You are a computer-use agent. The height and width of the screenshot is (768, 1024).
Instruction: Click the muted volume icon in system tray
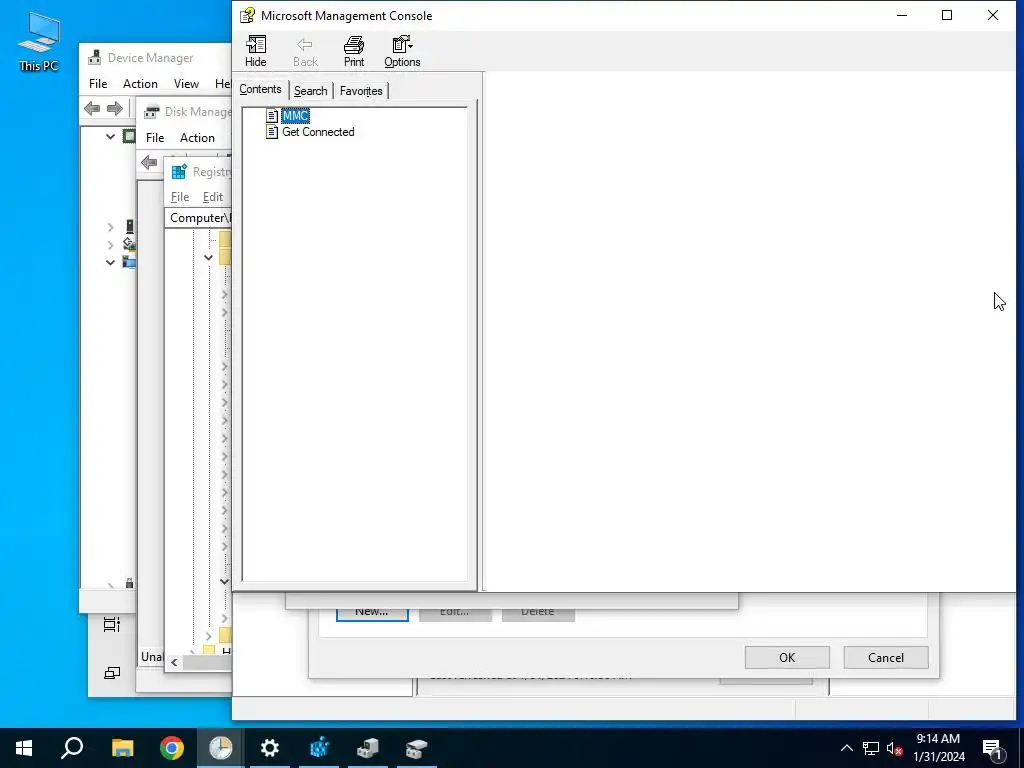[x=894, y=748]
